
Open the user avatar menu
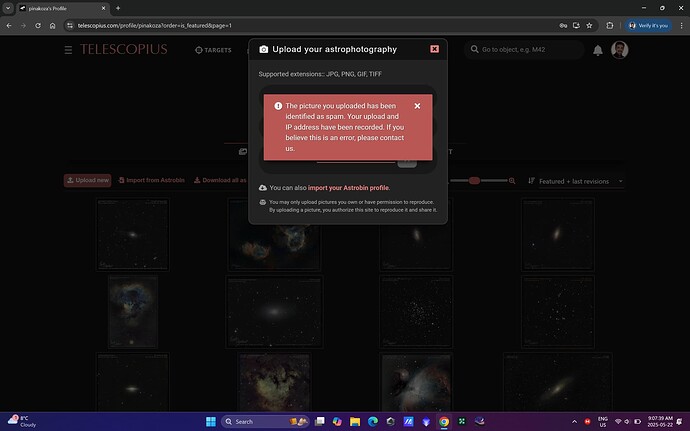click(x=619, y=50)
